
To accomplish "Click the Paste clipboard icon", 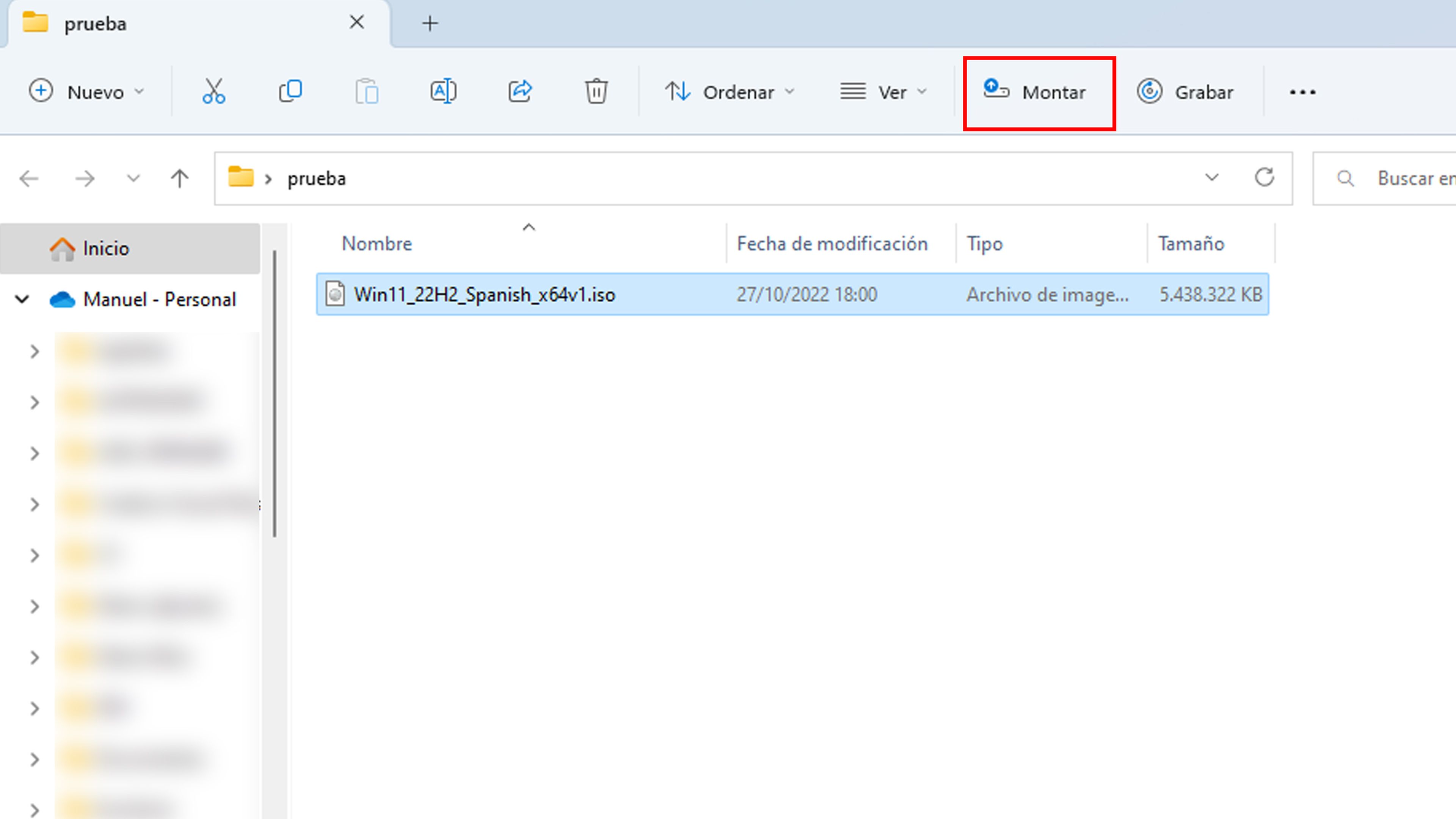I will pyautogui.click(x=367, y=91).
